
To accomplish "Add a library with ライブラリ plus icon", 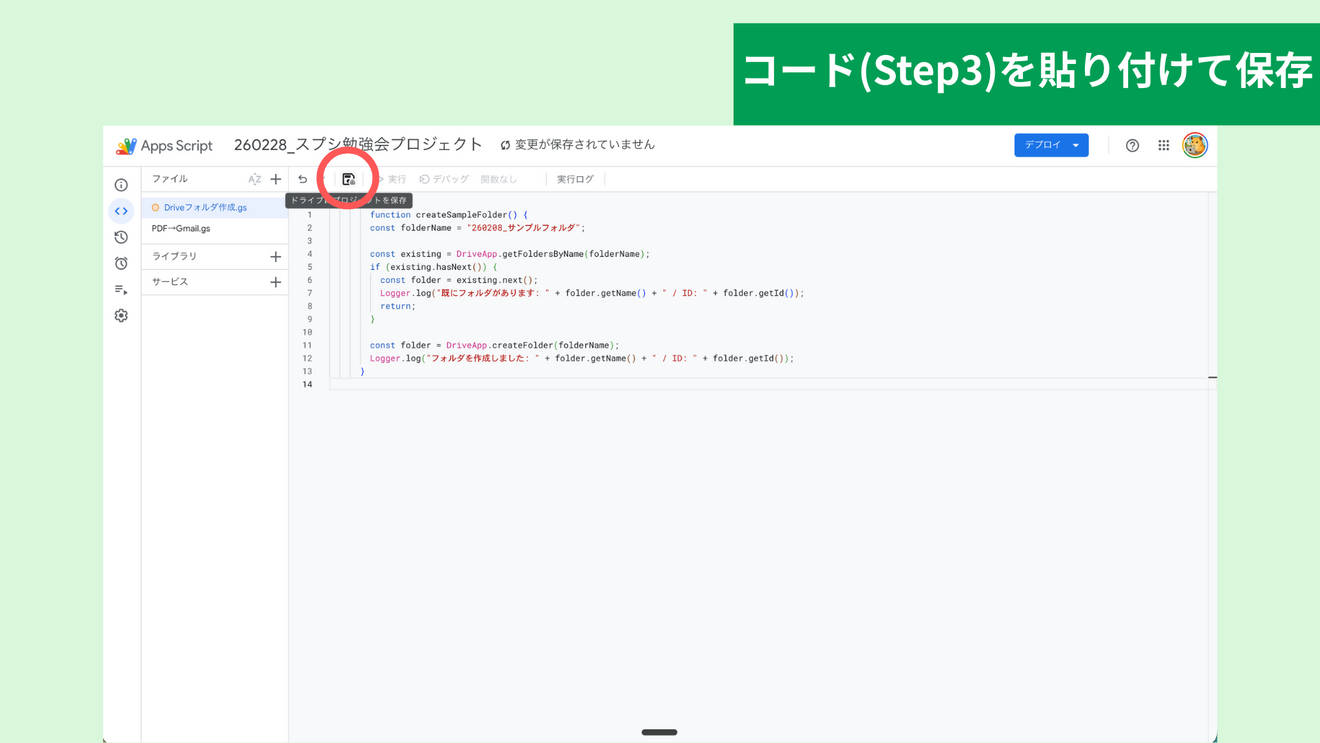I will (x=276, y=257).
